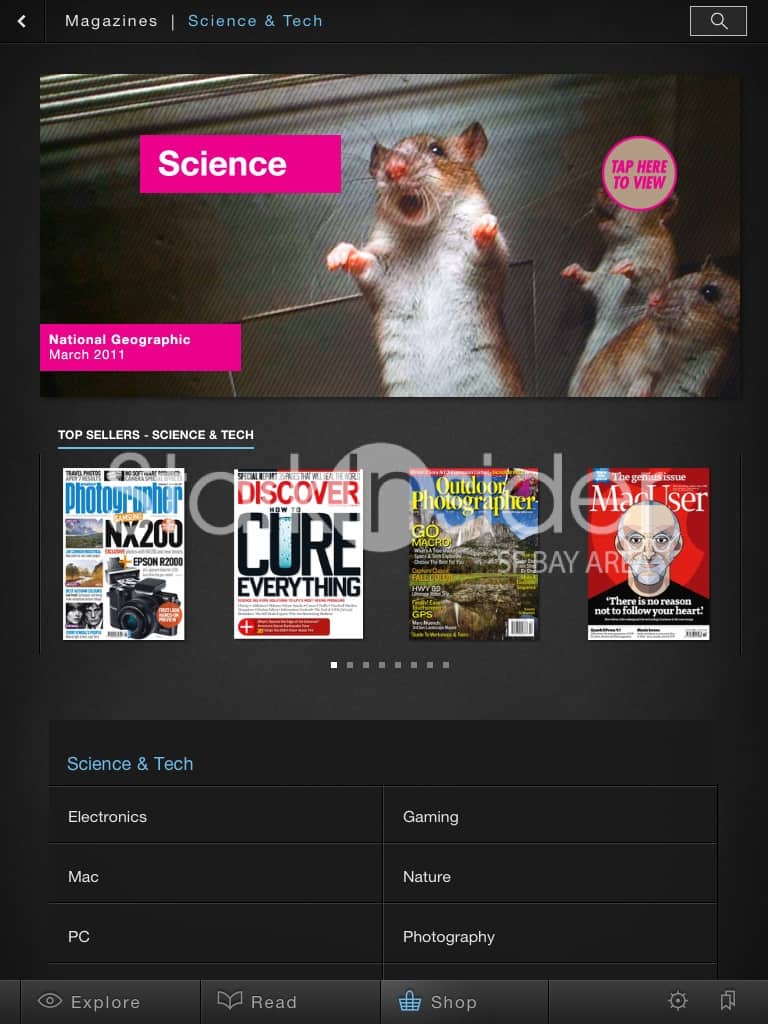Image resolution: width=768 pixels, height=1024 pixels.
Task: Tap the back arrow icon
Action: click(22, 22)
